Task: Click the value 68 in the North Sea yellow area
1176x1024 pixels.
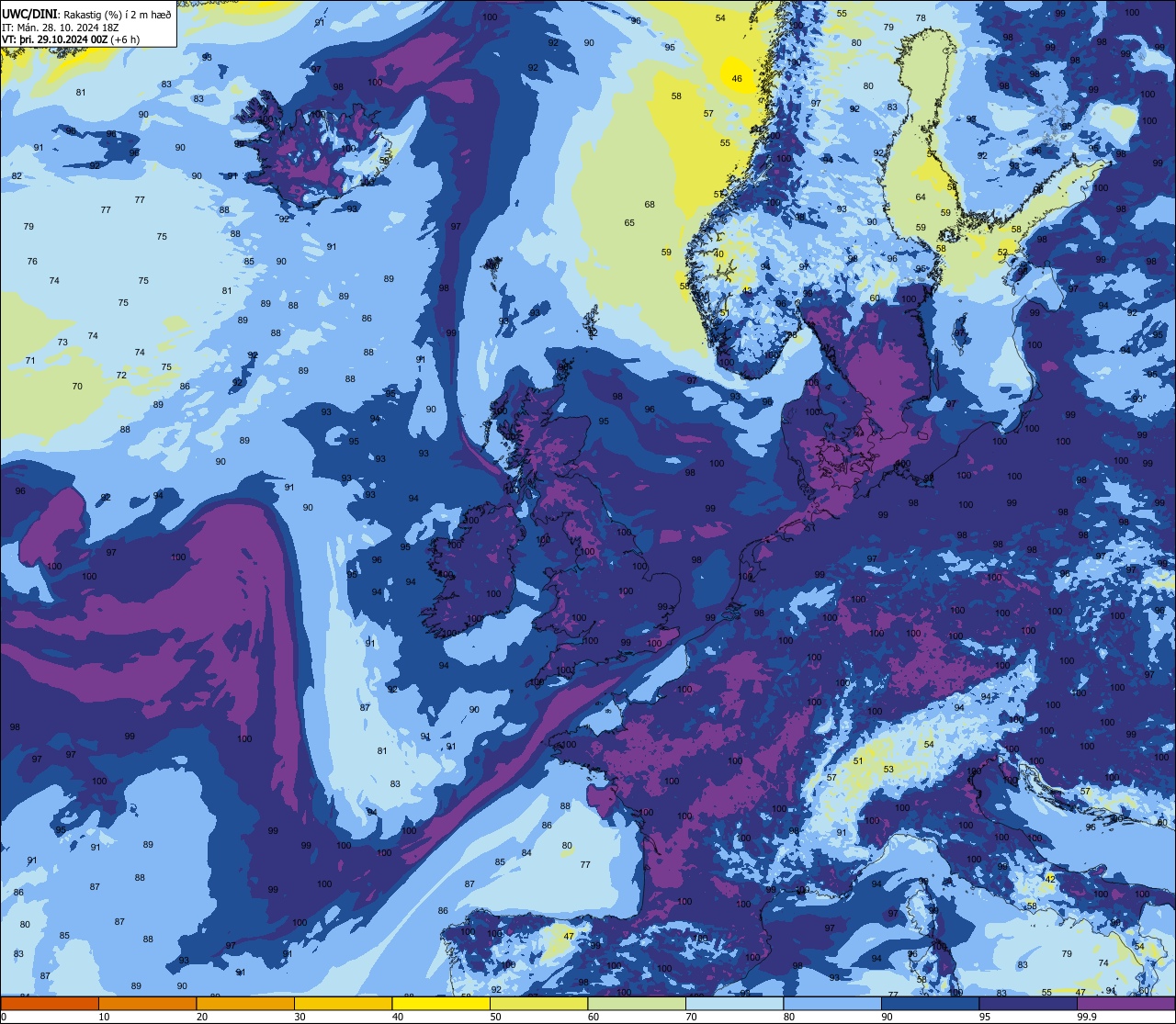Action: [650, 205]
